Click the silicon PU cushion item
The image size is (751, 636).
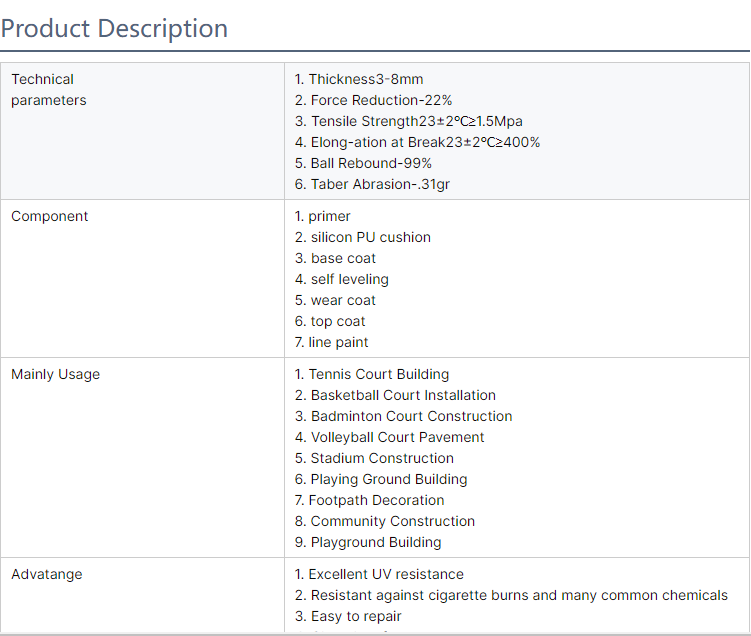363,237
